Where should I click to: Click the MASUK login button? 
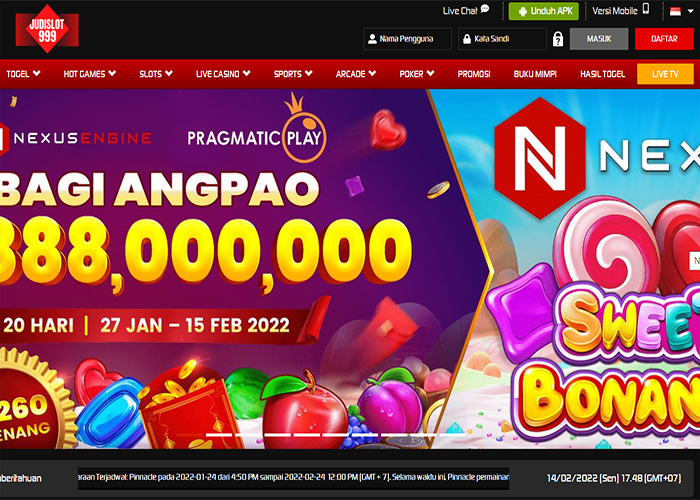click(599, 39)
